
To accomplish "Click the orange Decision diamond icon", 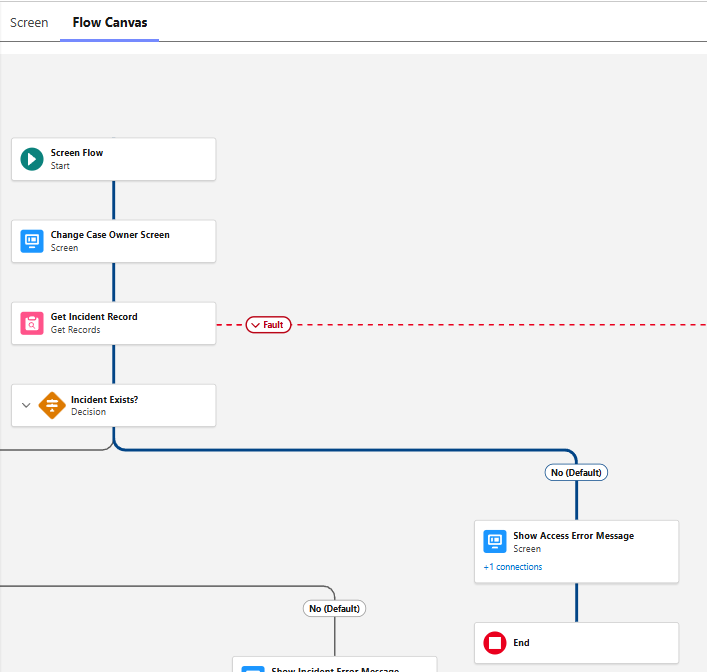I will (52, 405).
